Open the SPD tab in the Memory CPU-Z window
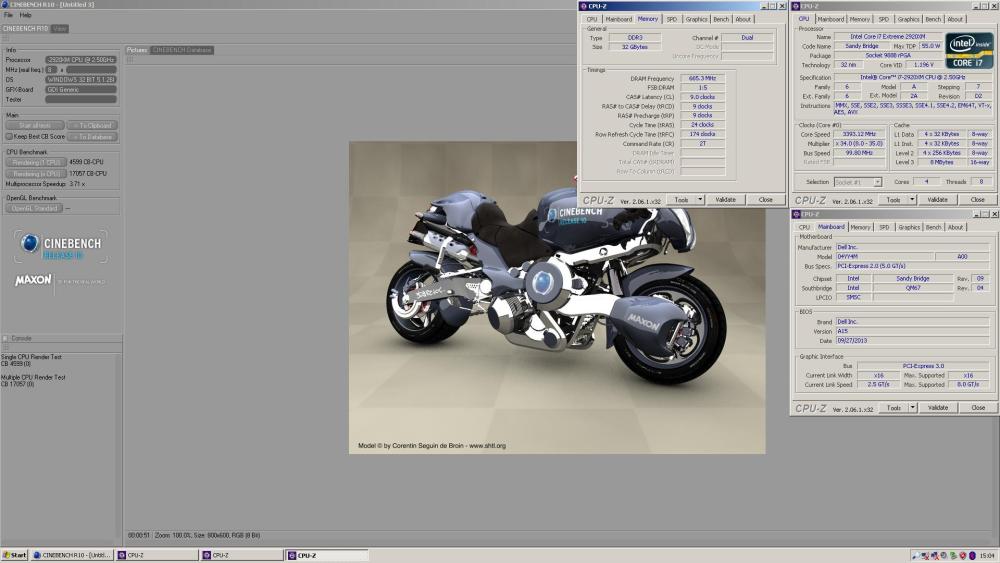This screenshot has height=563, width=1000. tap(672, 19)
